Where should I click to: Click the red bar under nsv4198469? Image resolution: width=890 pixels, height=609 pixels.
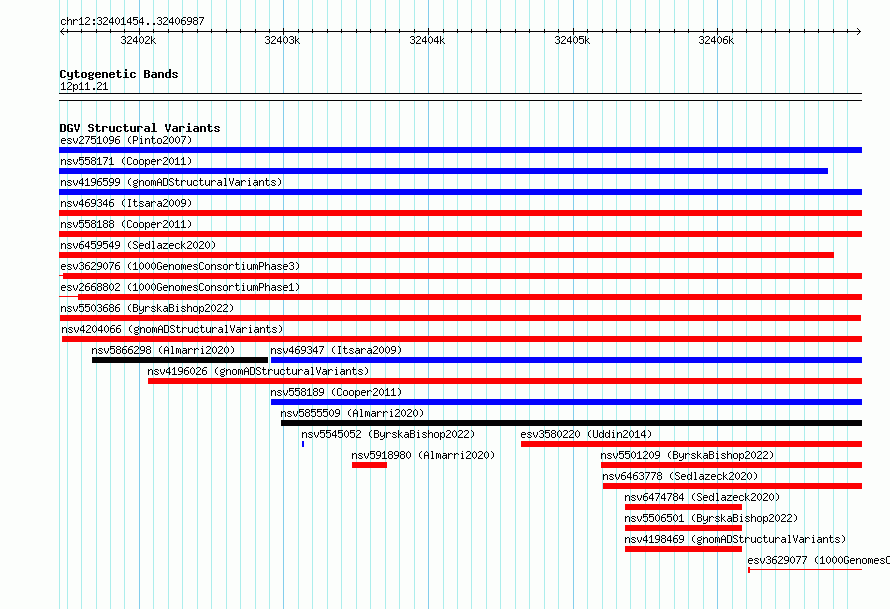[x=683, y=549]
